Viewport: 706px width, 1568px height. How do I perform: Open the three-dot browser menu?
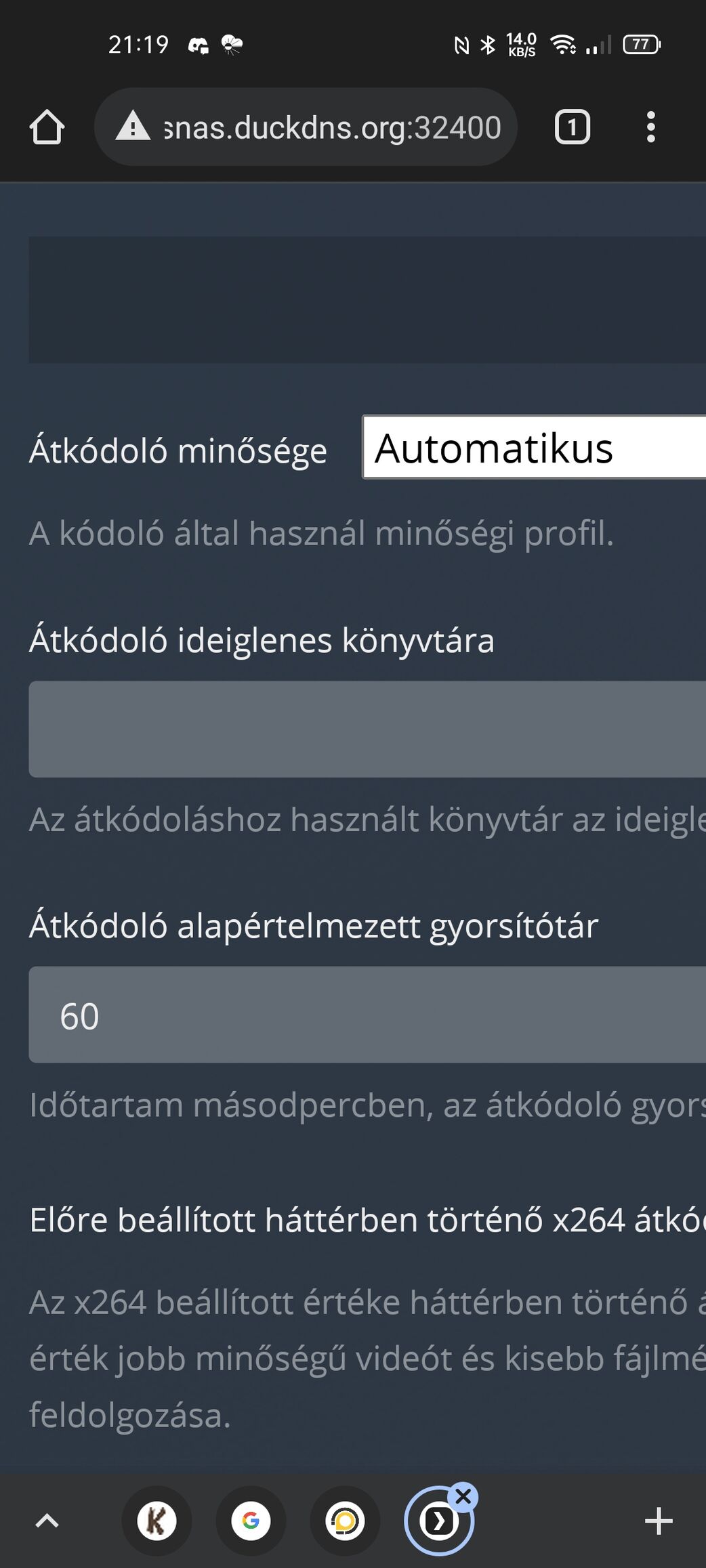click(x=650, y=127)
